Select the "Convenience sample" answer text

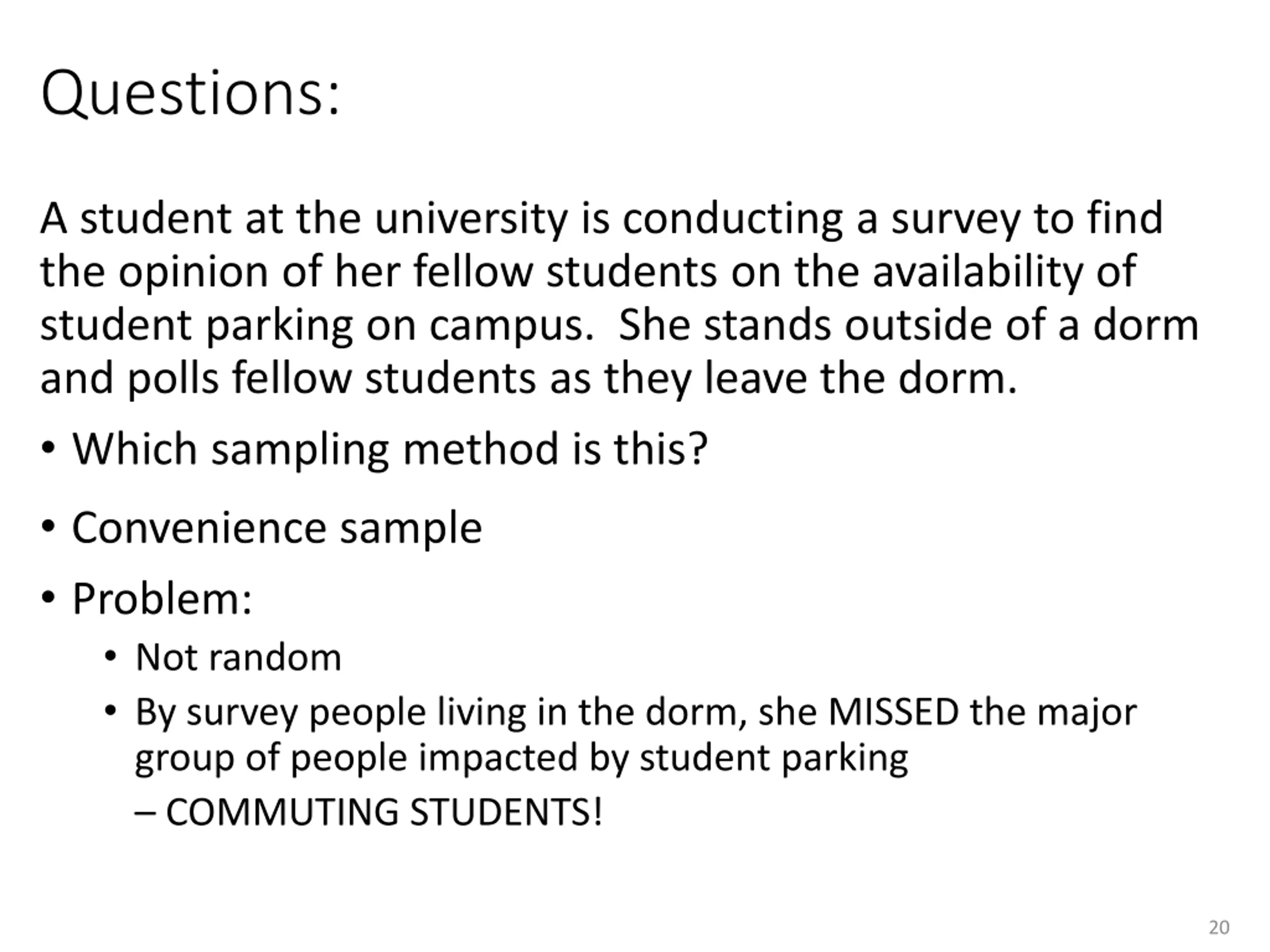(277, 528)
